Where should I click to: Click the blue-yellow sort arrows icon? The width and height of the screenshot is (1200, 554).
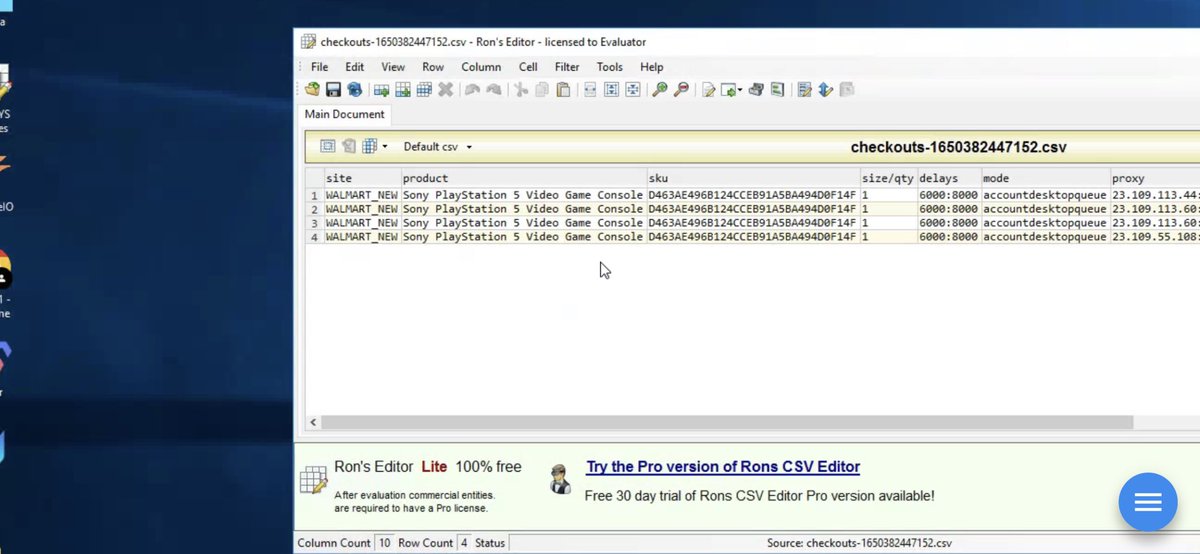tap(825, 89)
